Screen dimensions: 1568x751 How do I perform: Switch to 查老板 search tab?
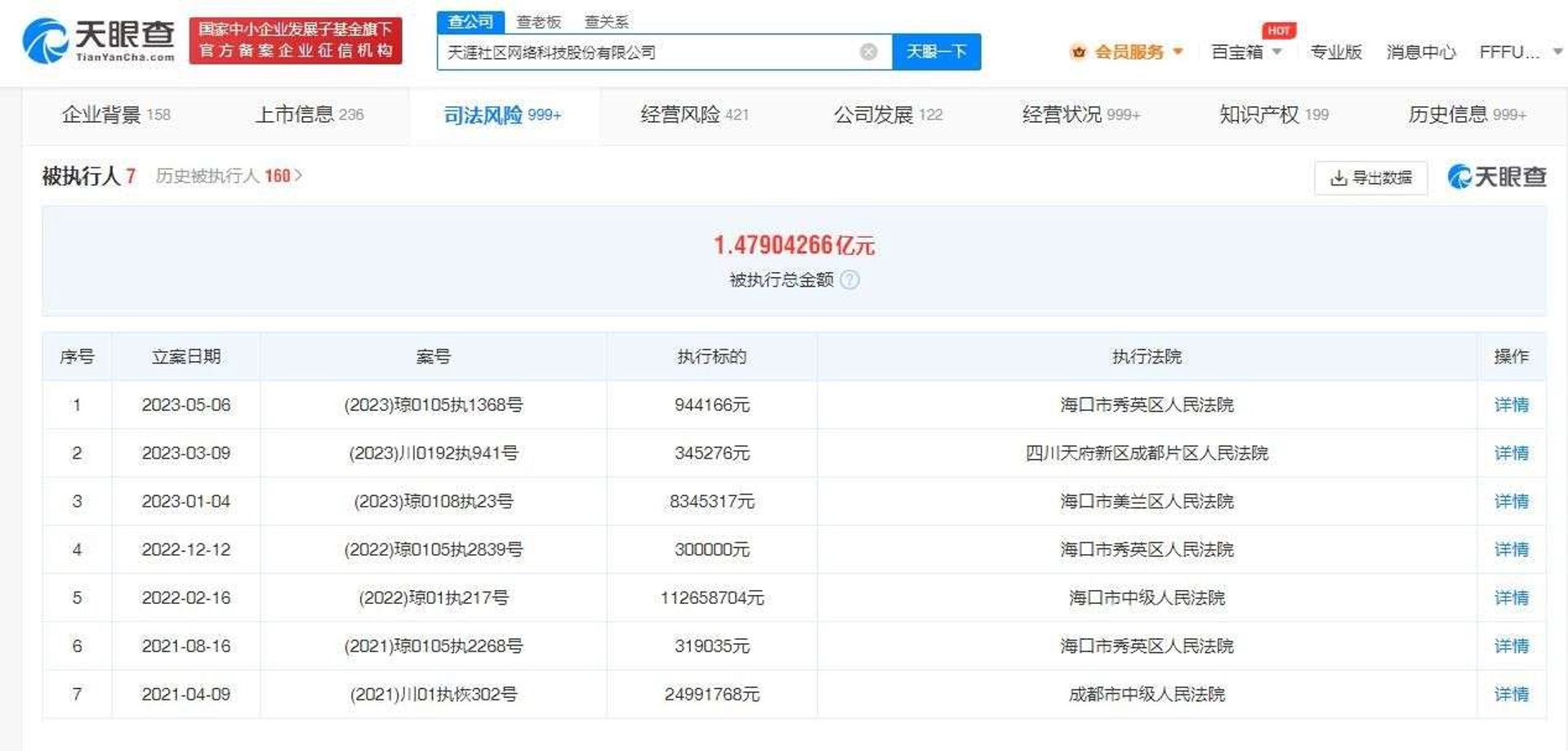539,22
